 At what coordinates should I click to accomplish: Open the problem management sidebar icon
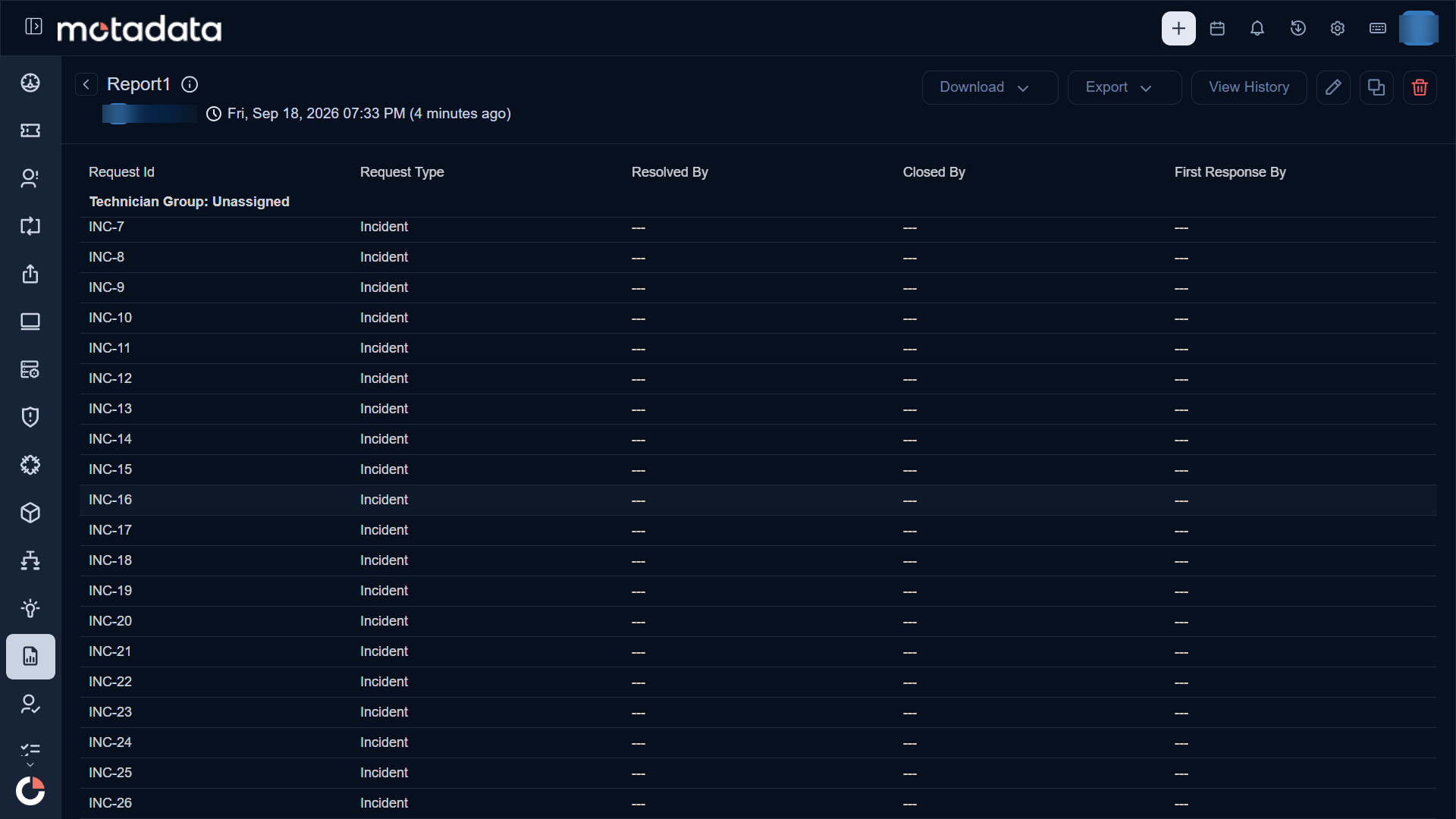[30, 178]
